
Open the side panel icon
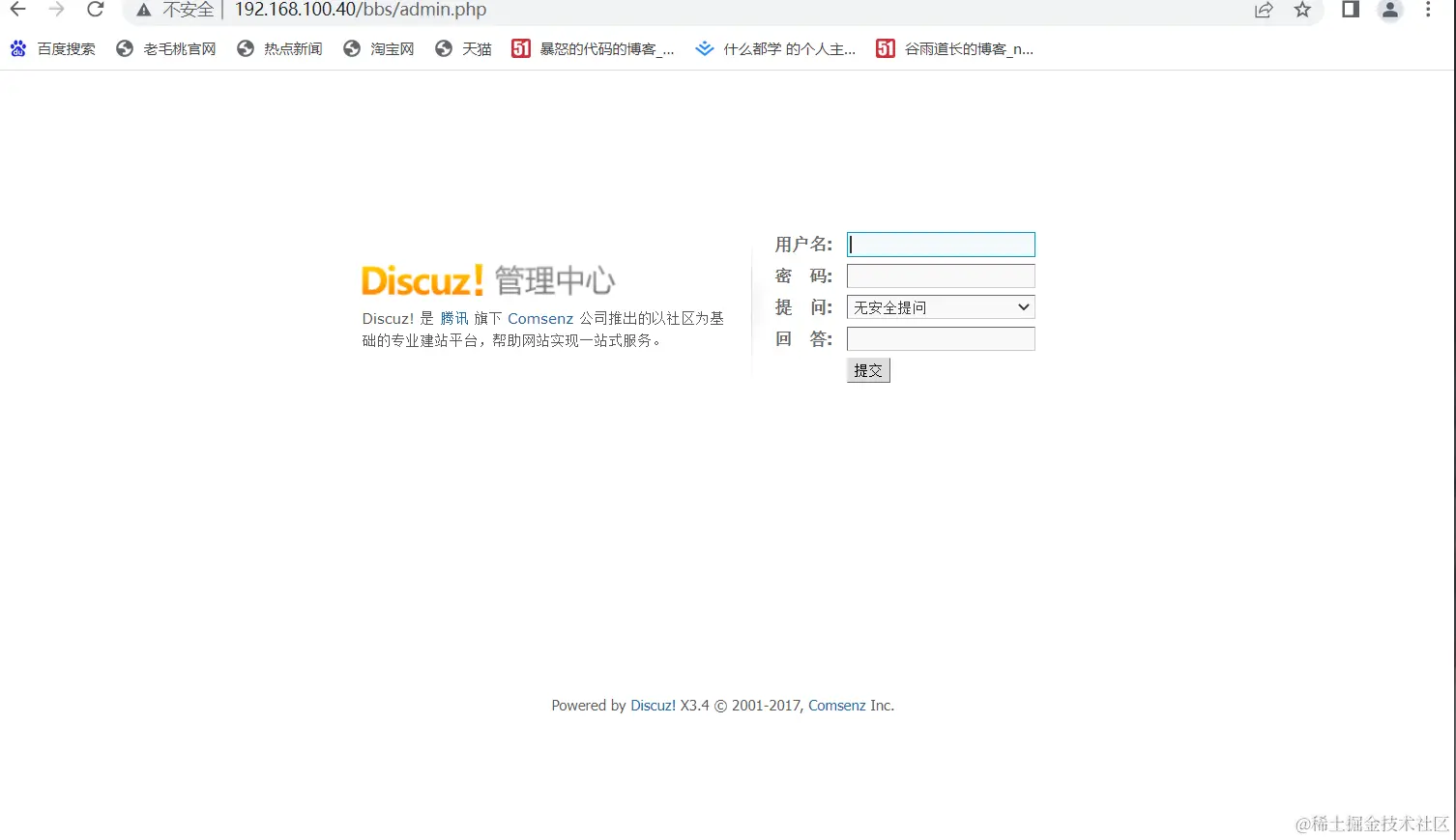pos(1351,10)
